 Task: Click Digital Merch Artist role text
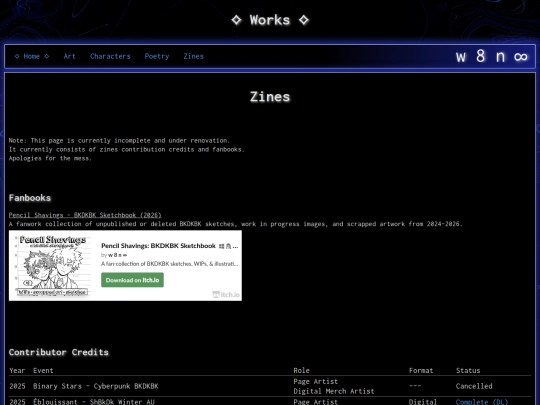tap(334, 391)
